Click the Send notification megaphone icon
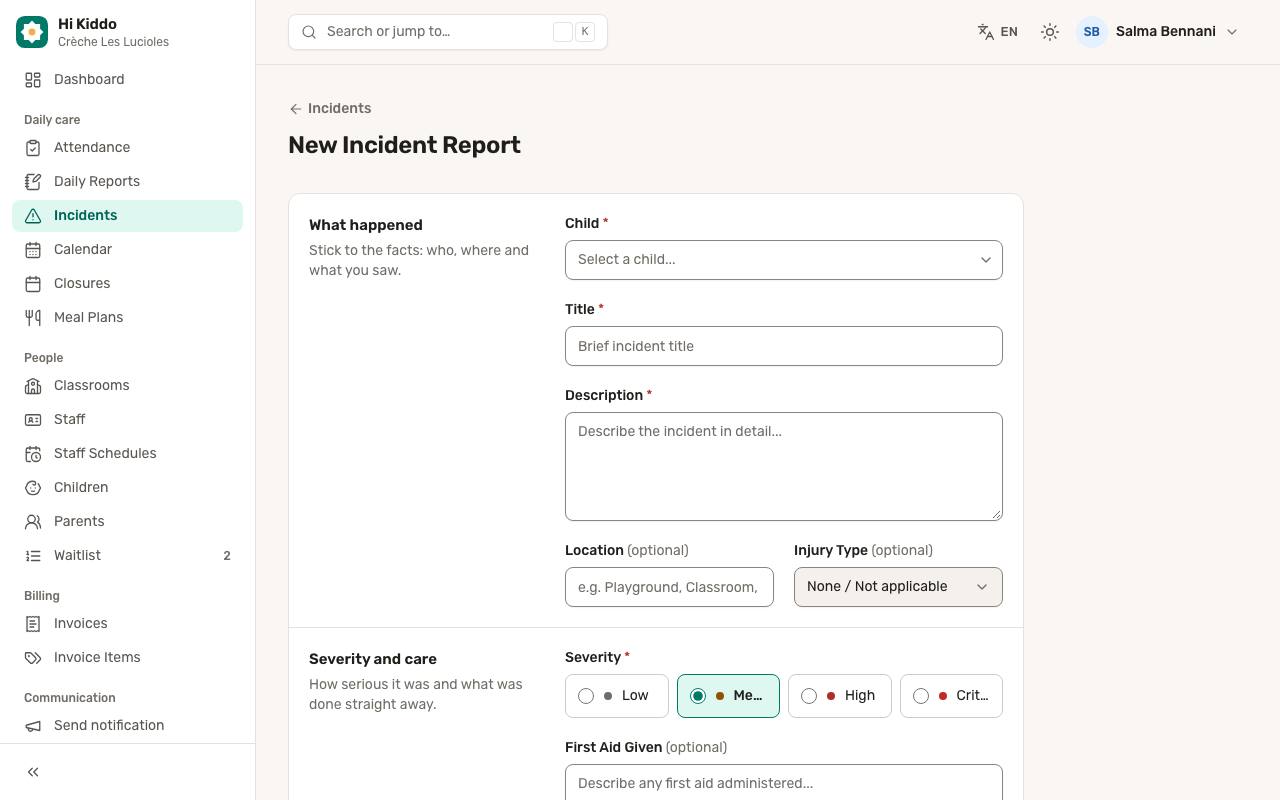The image size is (1280, 800). coord(33,725)
